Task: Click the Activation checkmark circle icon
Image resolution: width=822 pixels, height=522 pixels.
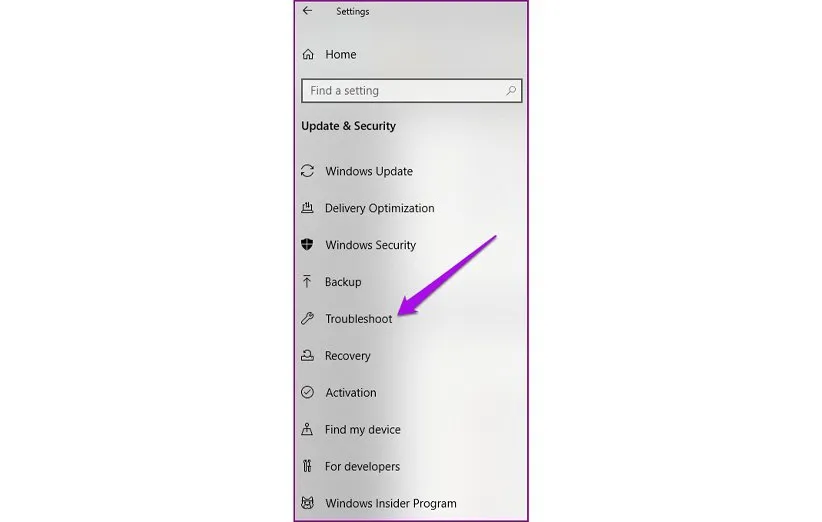Action: [307, 392]
